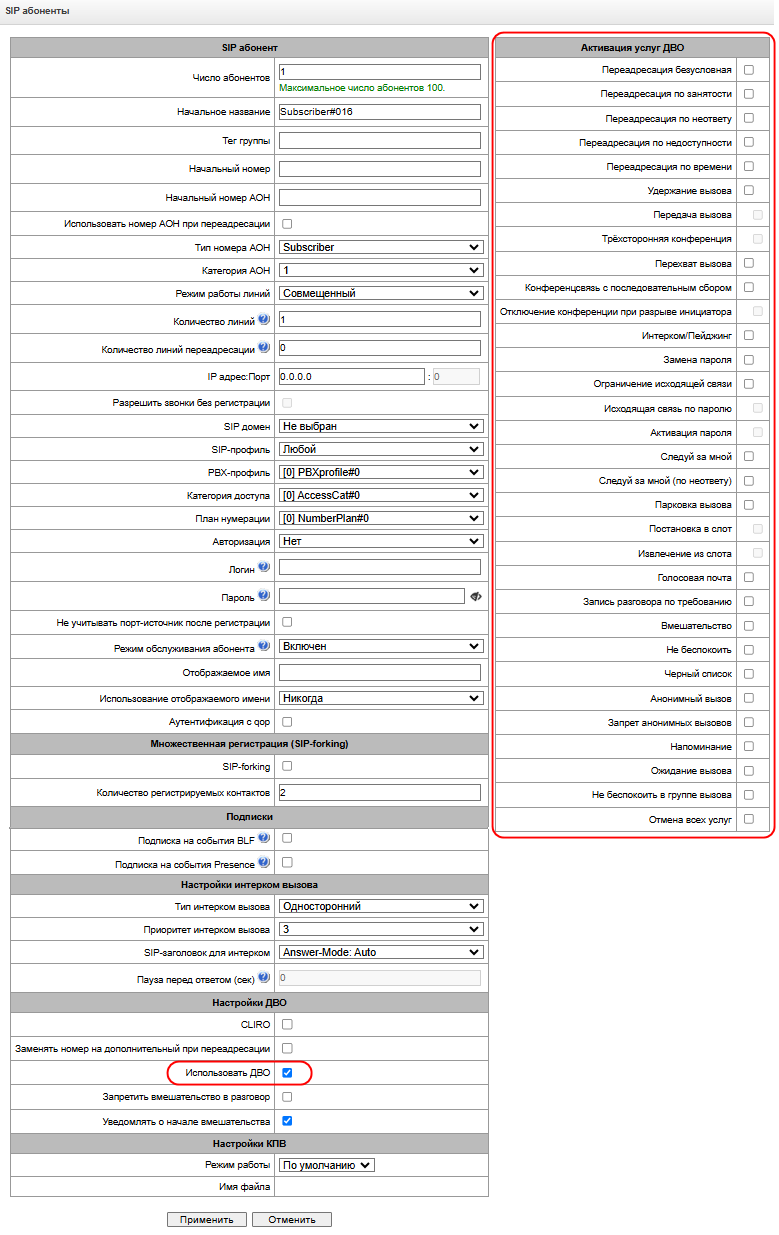The image size is (779, 1235).
Task: Click help icon next to Количество линий
Action: [264, 319]
